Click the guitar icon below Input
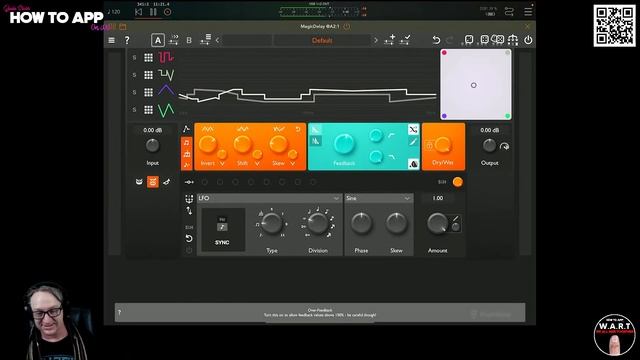This screenshot has height=360, width=640. (167, 182)
